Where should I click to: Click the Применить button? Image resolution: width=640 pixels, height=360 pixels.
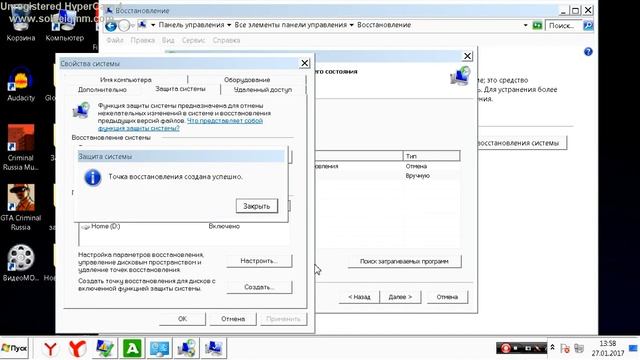point(283,319)
